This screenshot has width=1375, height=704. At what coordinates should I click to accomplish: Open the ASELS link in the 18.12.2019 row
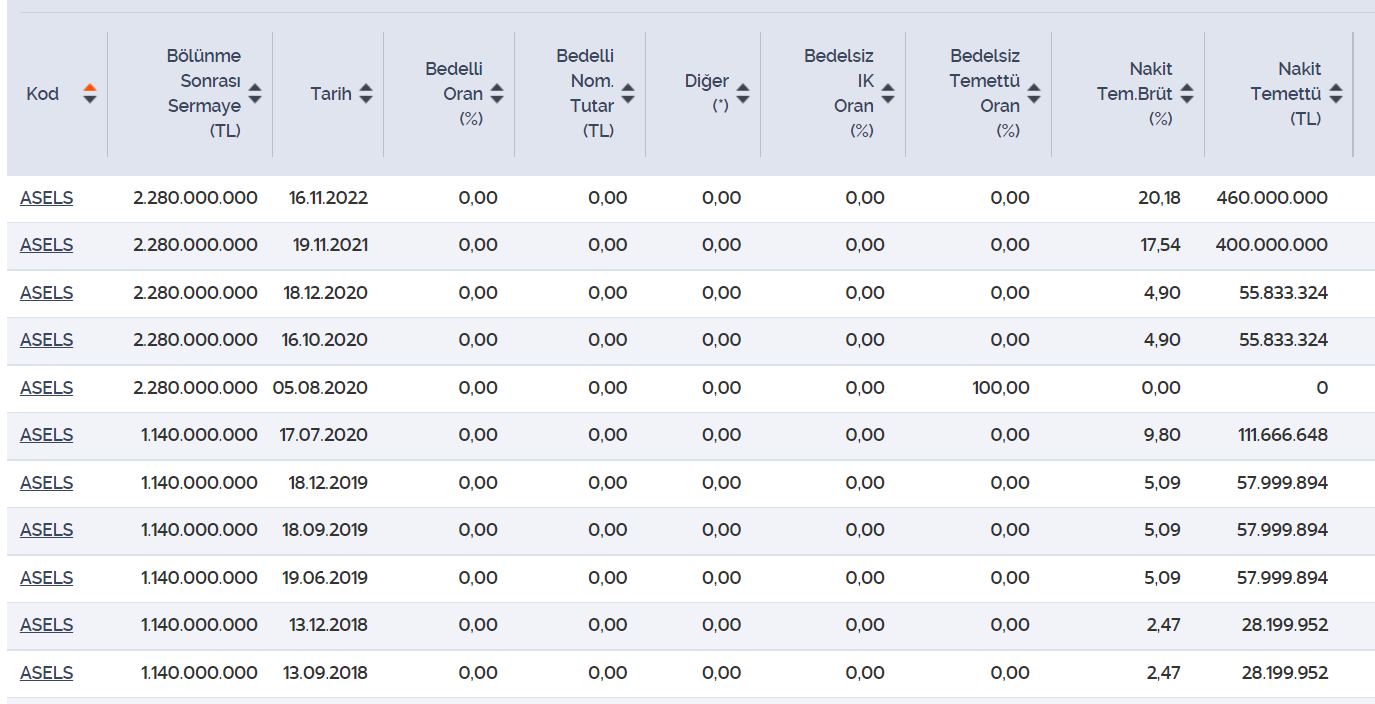(x=47, y=483)
